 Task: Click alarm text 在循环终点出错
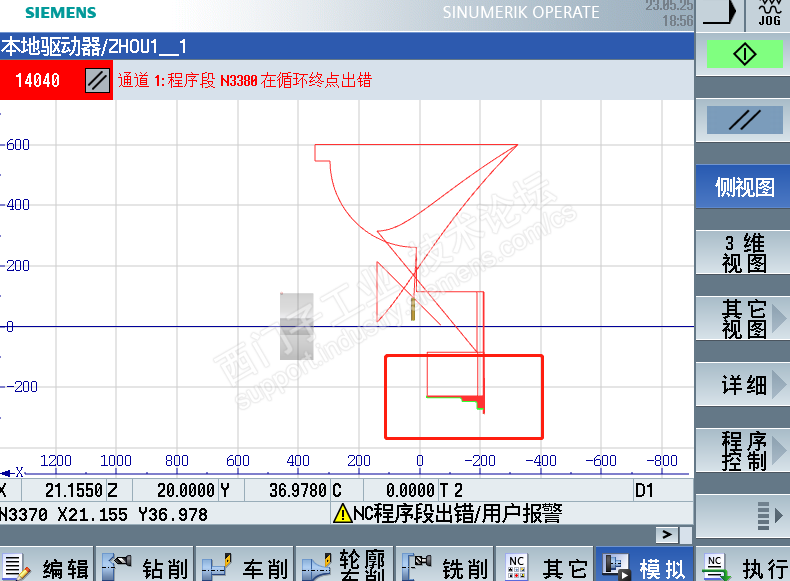pos(316,80)
